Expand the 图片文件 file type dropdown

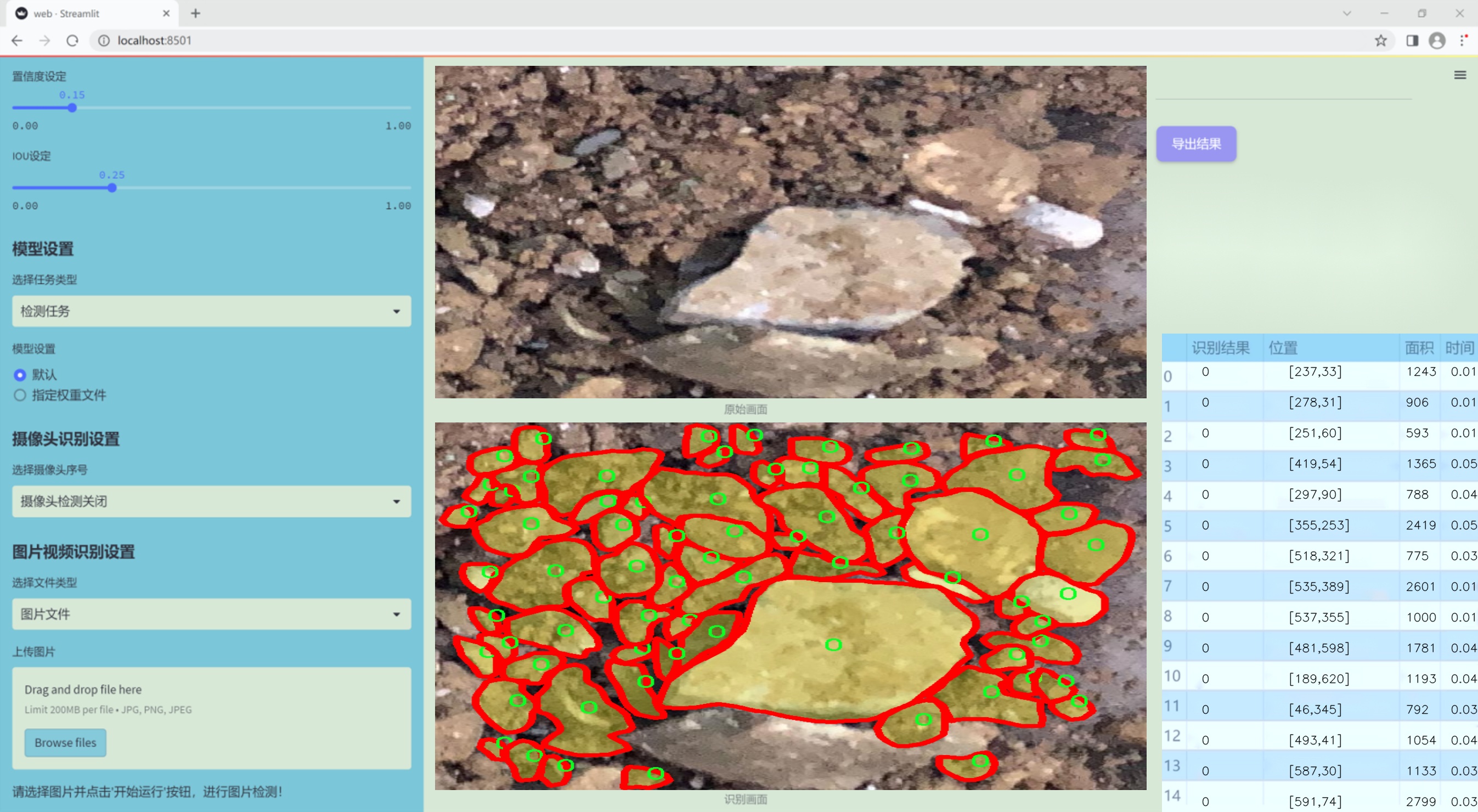click(x=211, y=613)
